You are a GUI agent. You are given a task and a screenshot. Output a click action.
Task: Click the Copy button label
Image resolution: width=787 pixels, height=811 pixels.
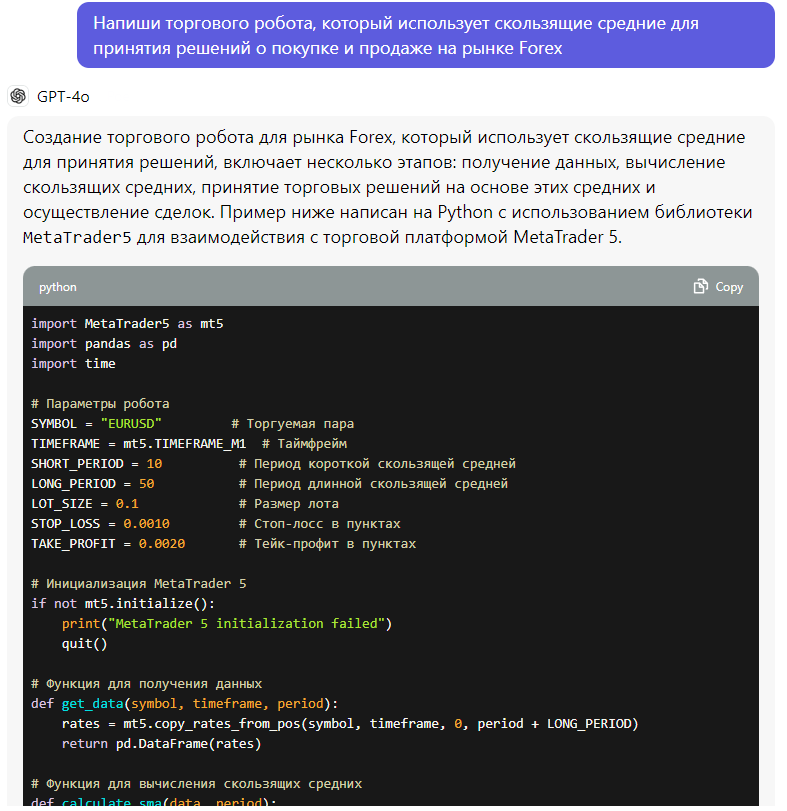tap(729, 287)
